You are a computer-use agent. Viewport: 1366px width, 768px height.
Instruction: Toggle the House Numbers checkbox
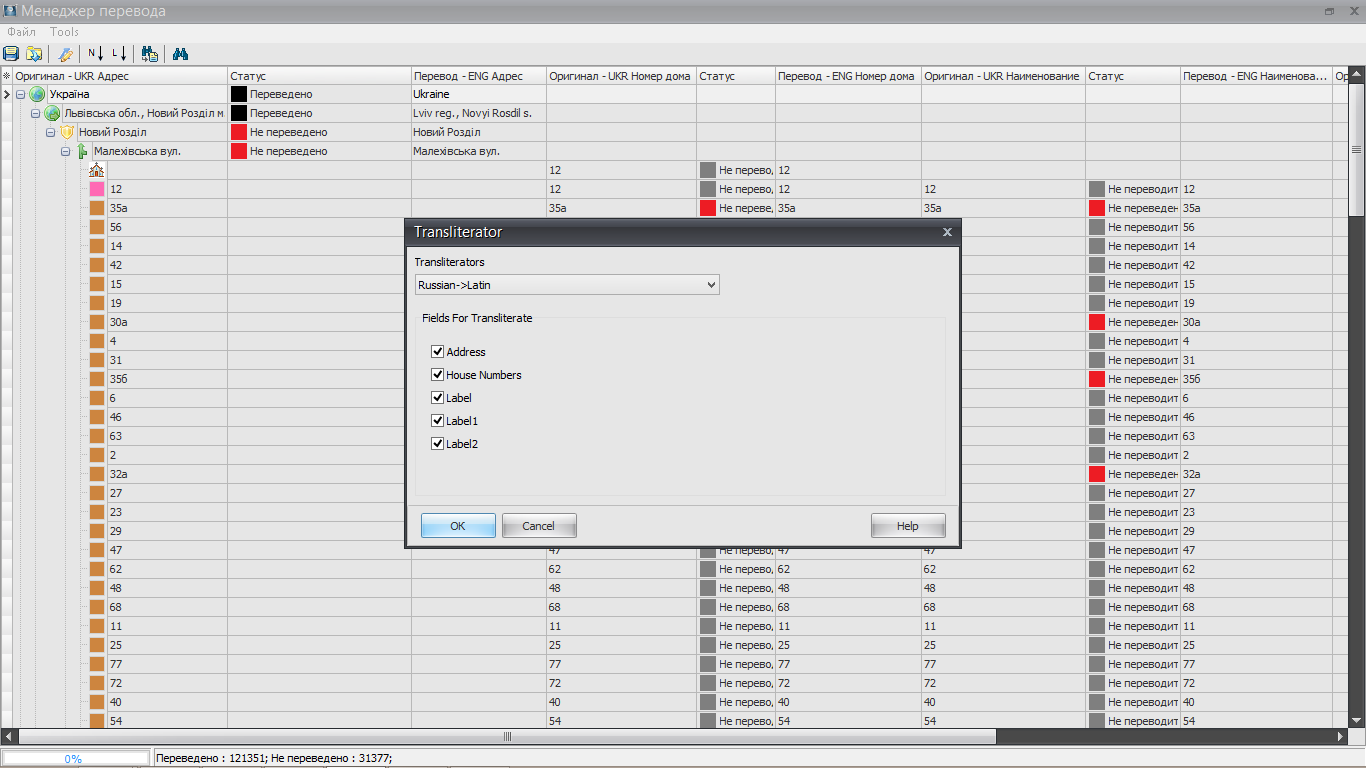click(437, 375)
